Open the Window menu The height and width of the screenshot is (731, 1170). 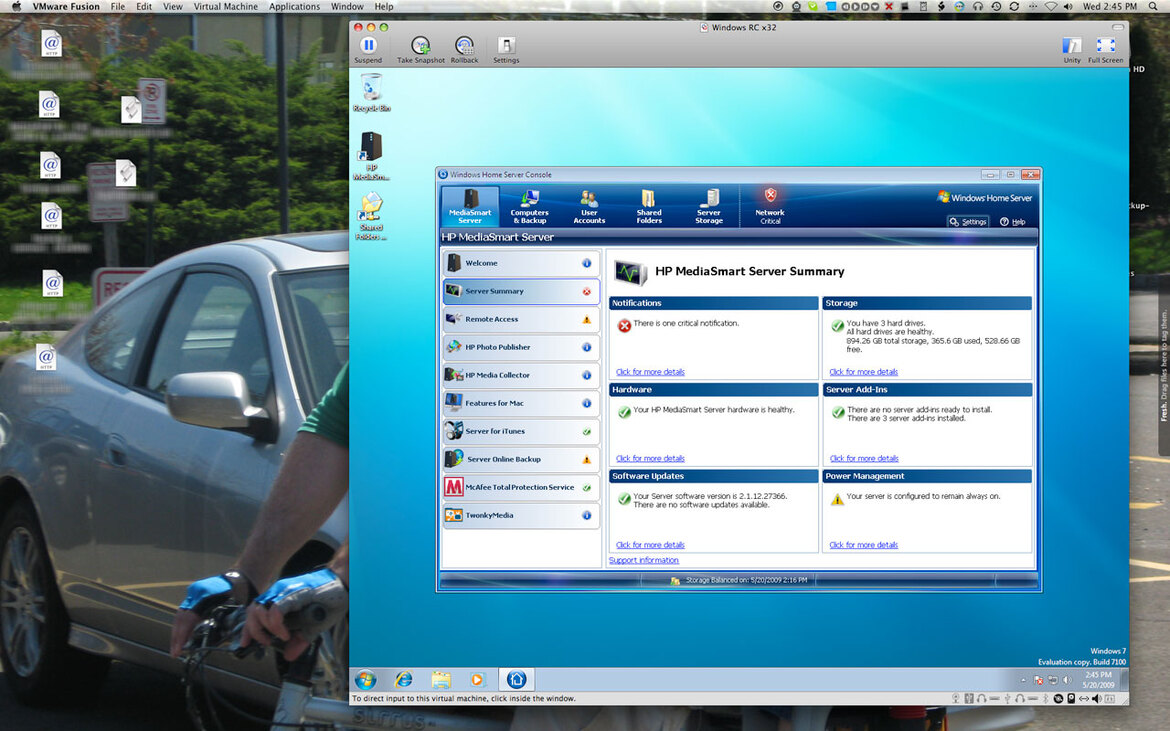[347, 7]
